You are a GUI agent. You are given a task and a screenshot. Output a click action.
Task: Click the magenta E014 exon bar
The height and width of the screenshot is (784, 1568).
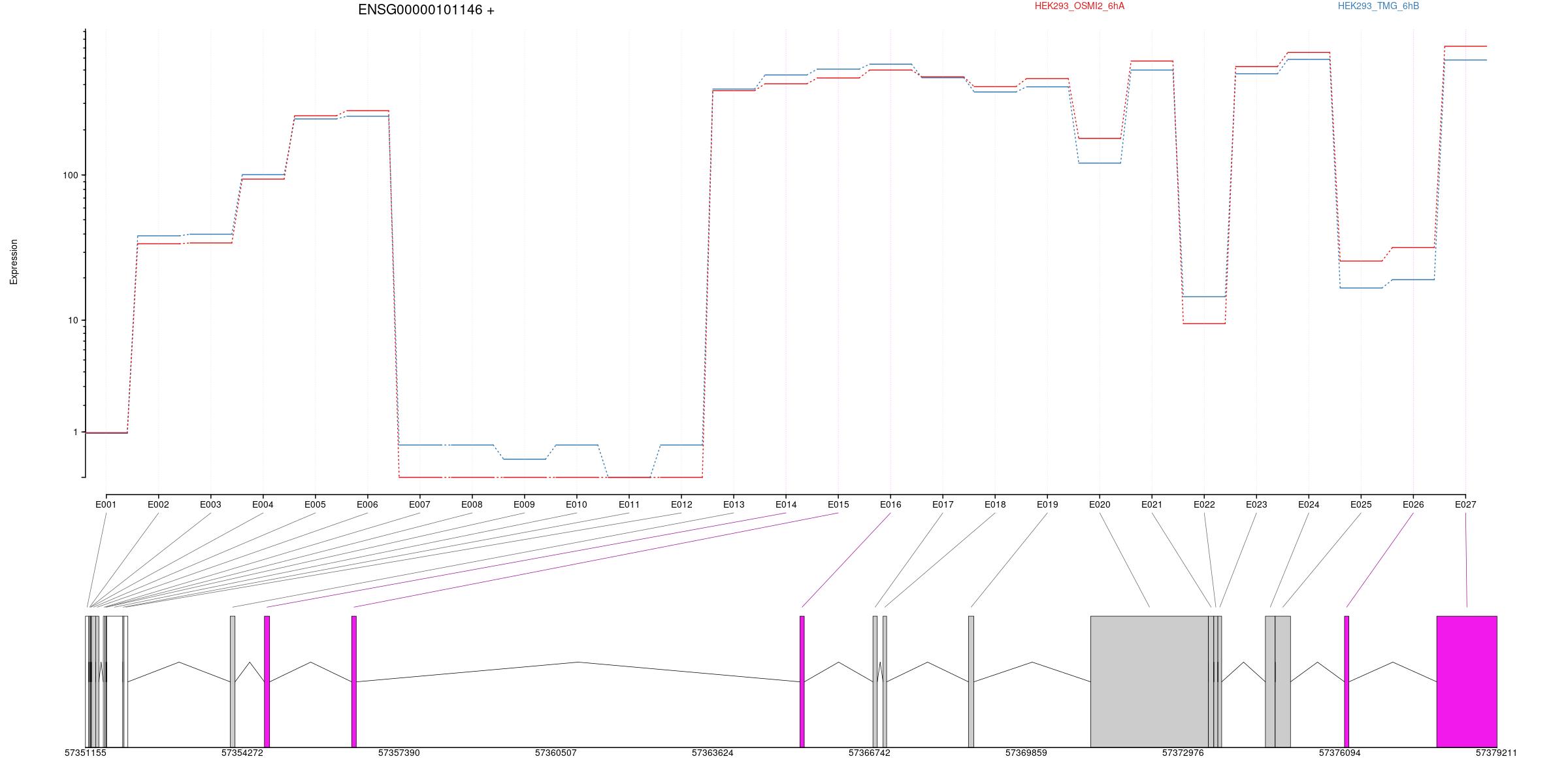pos(267,681)
